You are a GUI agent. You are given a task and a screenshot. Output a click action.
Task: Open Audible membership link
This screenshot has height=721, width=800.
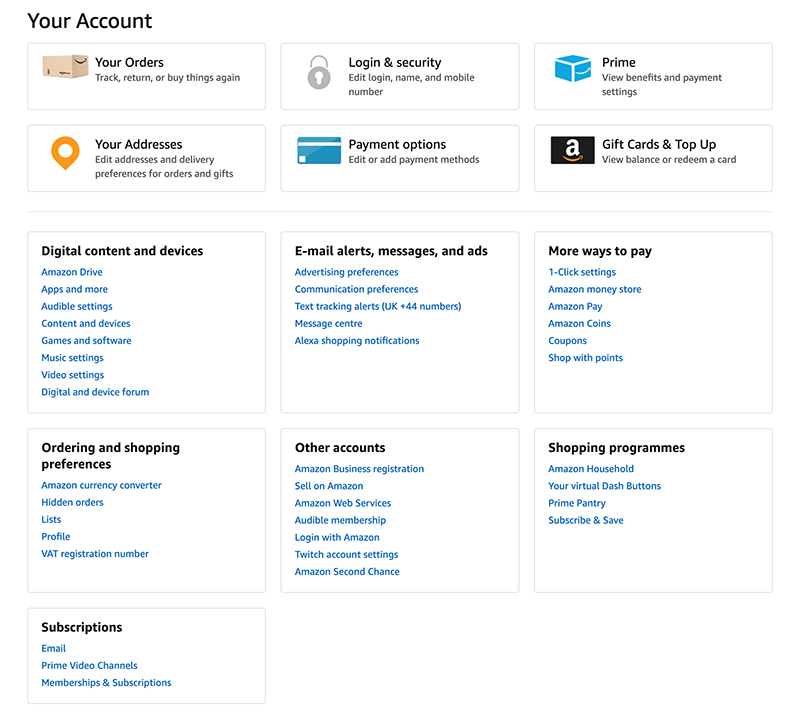tap(340, 520)
